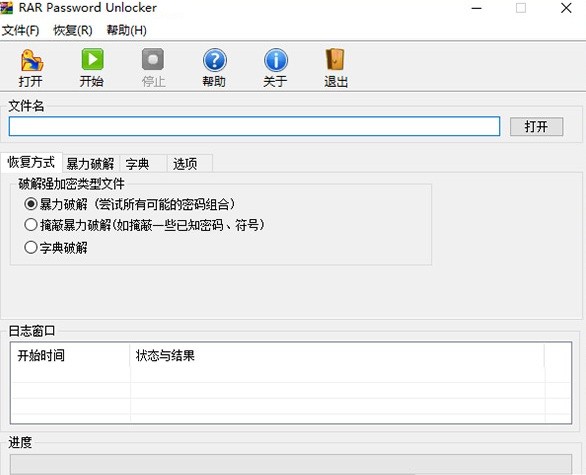
Task: Open the 恢复(R) menu
Action: 73,30
